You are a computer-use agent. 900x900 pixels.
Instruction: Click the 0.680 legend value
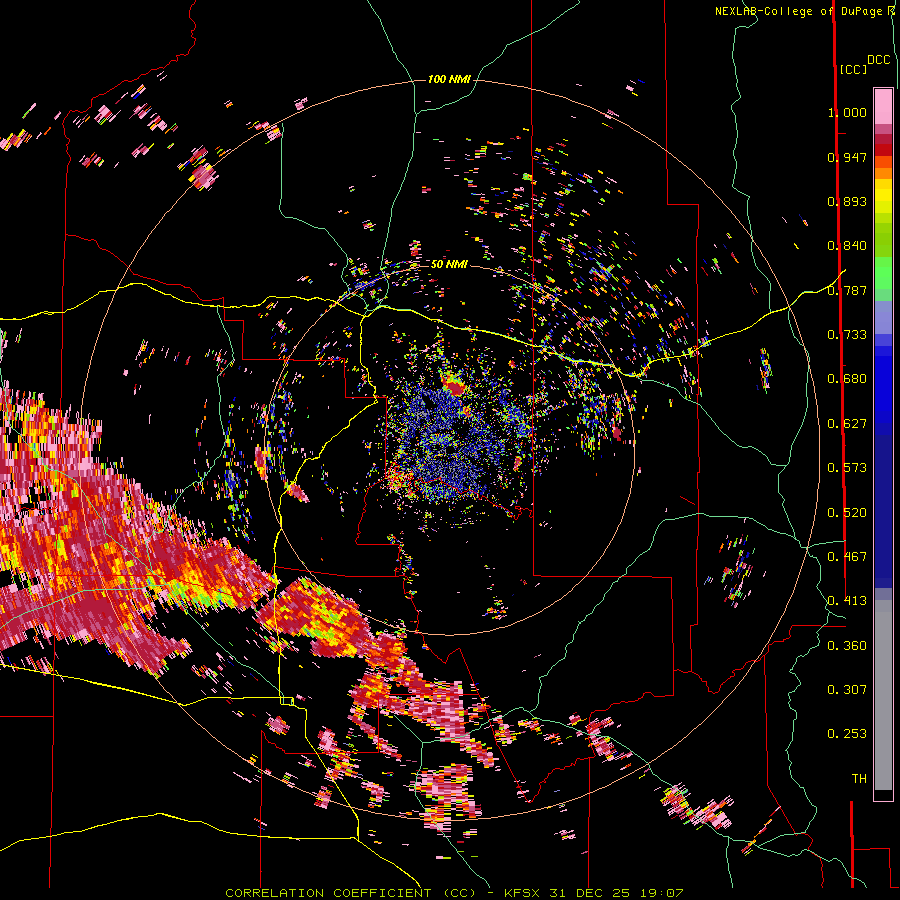(847, 379)
